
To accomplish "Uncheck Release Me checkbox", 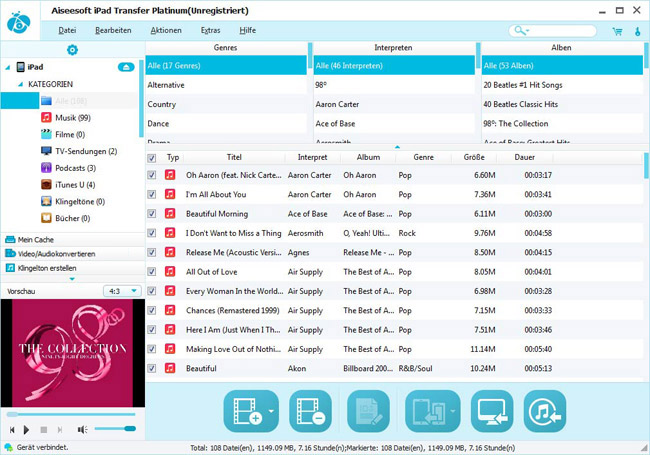I will pyautogui.click(x=152, y=252).
